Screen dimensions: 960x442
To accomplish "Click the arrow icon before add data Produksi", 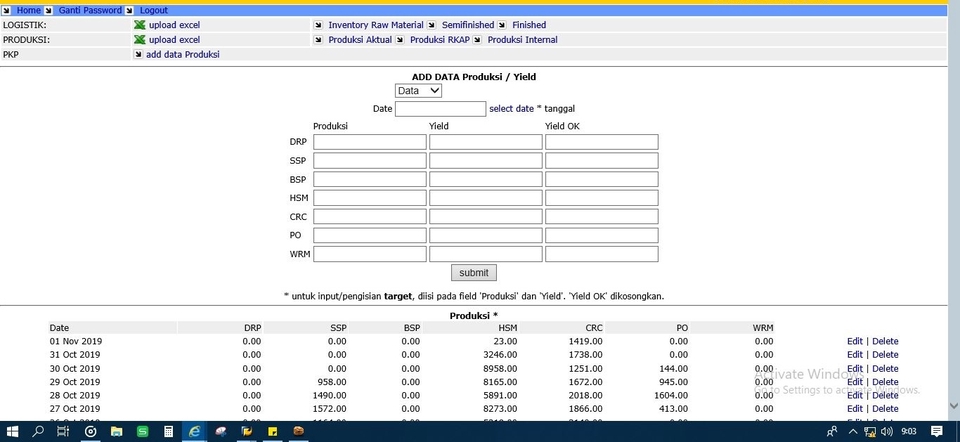I will [138, 54].
